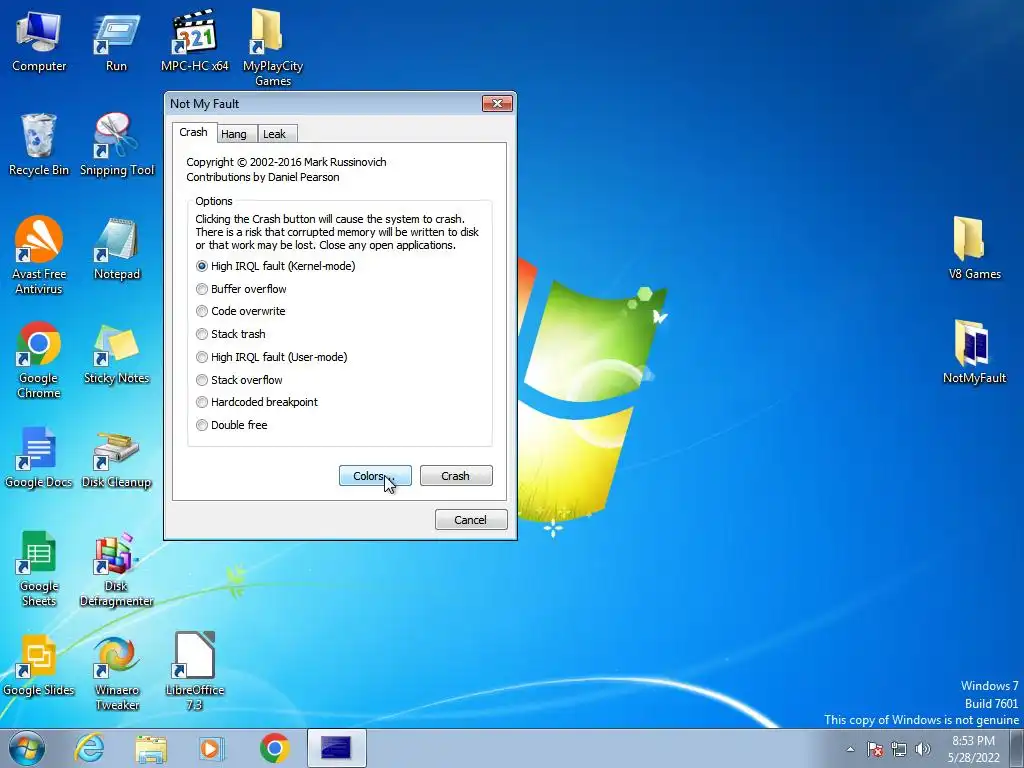The height and width of the screenshot is (768, 1024).
Task: Click the Crash button
Action: click(456, 475)
